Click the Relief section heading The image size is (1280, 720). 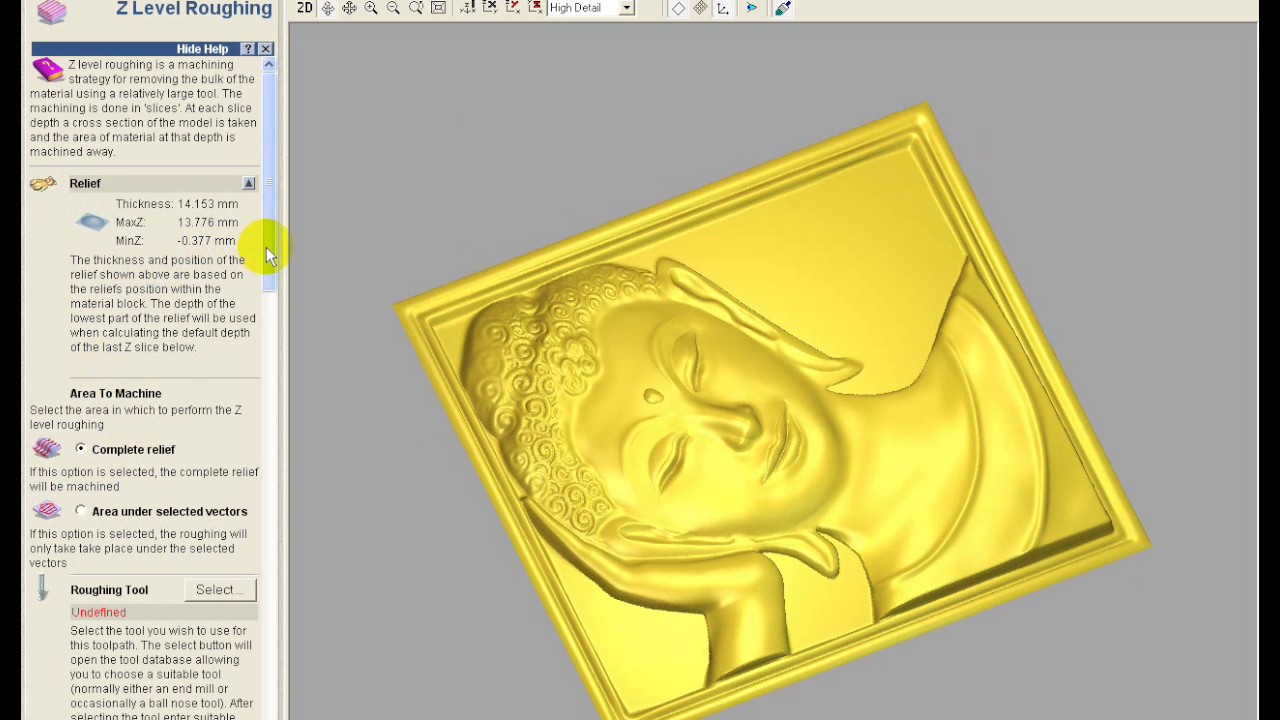85,183
